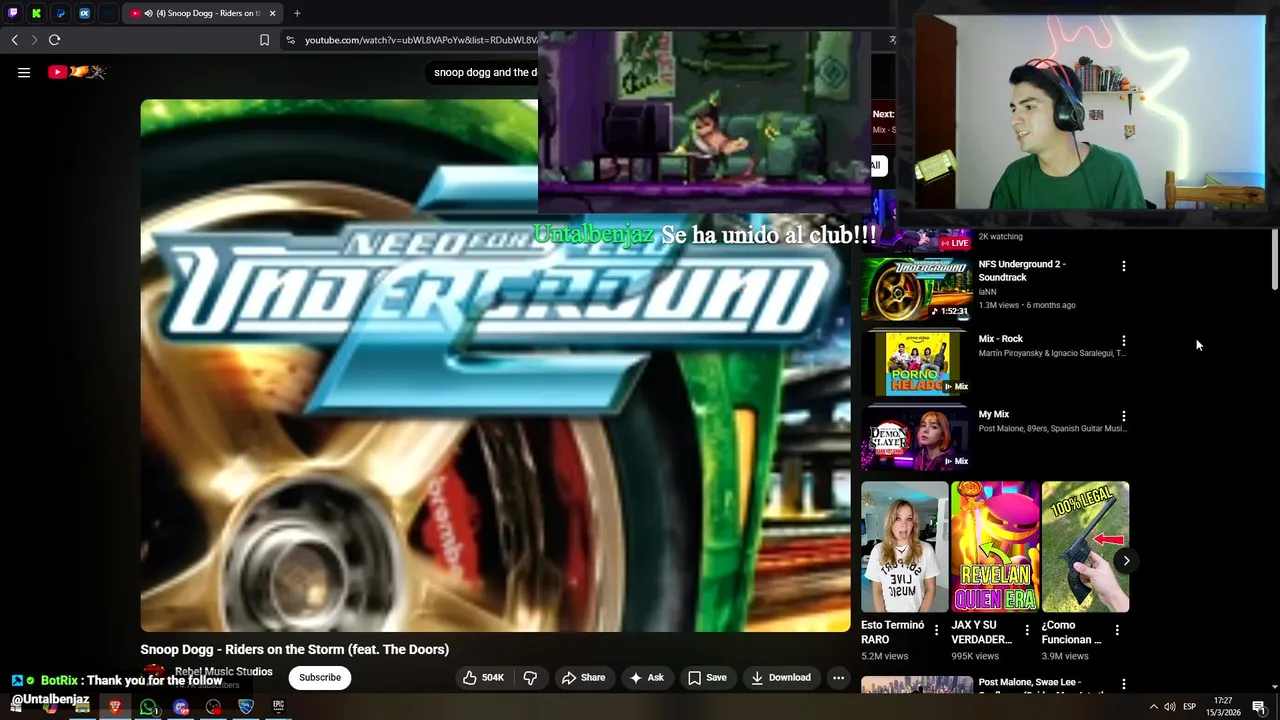Image resolution: width=1280 pixels, height=720 pixels.
Task: Open the Windows notification center
Action: pos(1259,707)
